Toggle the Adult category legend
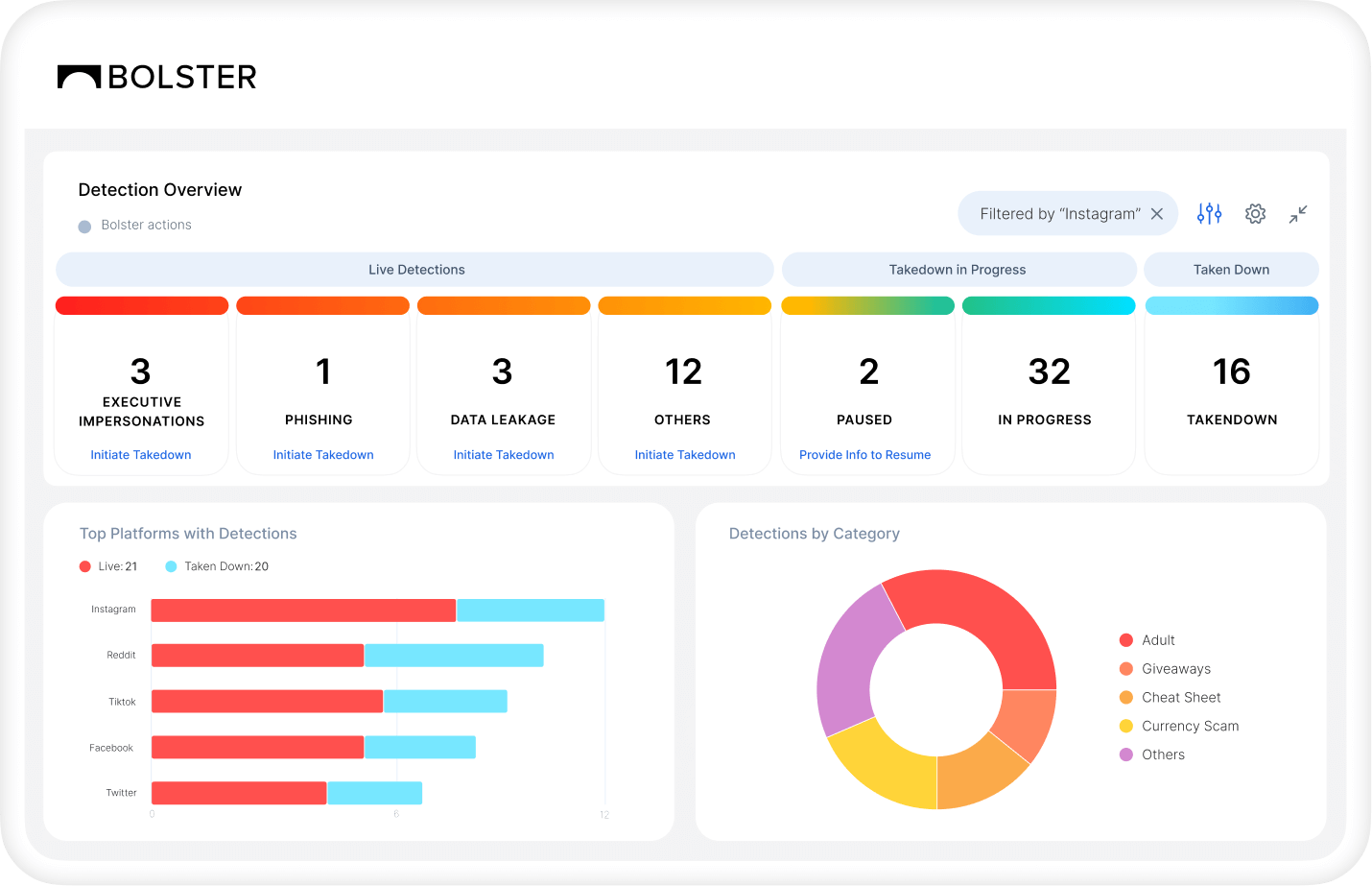 pyautogui.click(x=1126, y=640)
